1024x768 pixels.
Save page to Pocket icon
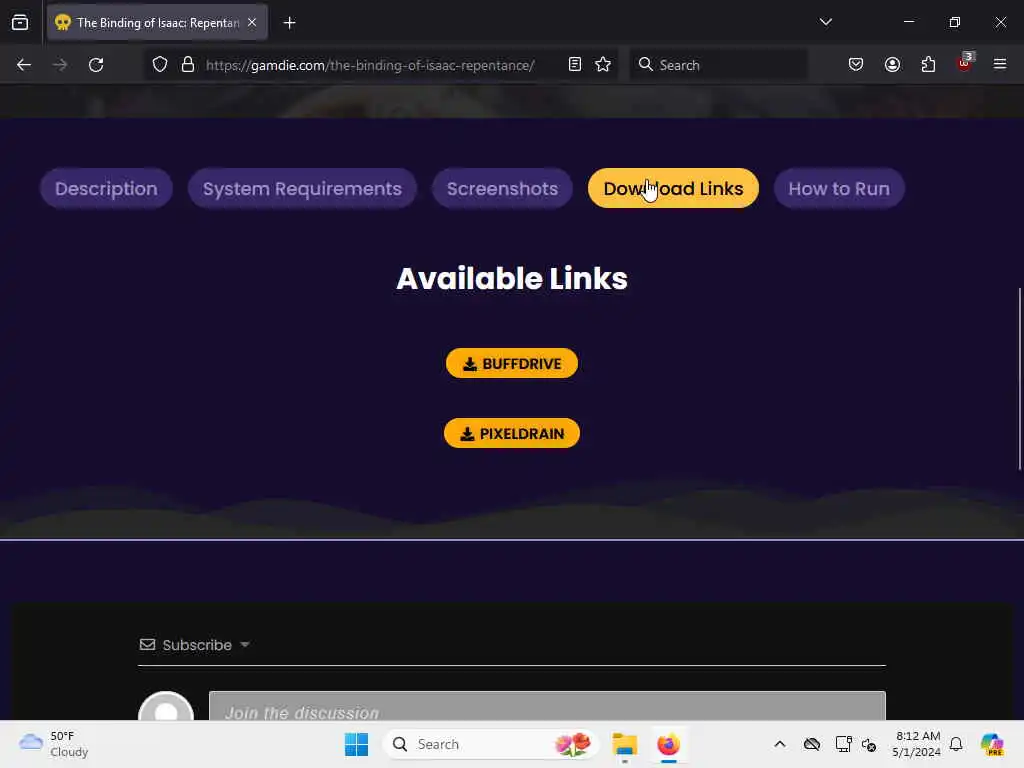[856, 65]
